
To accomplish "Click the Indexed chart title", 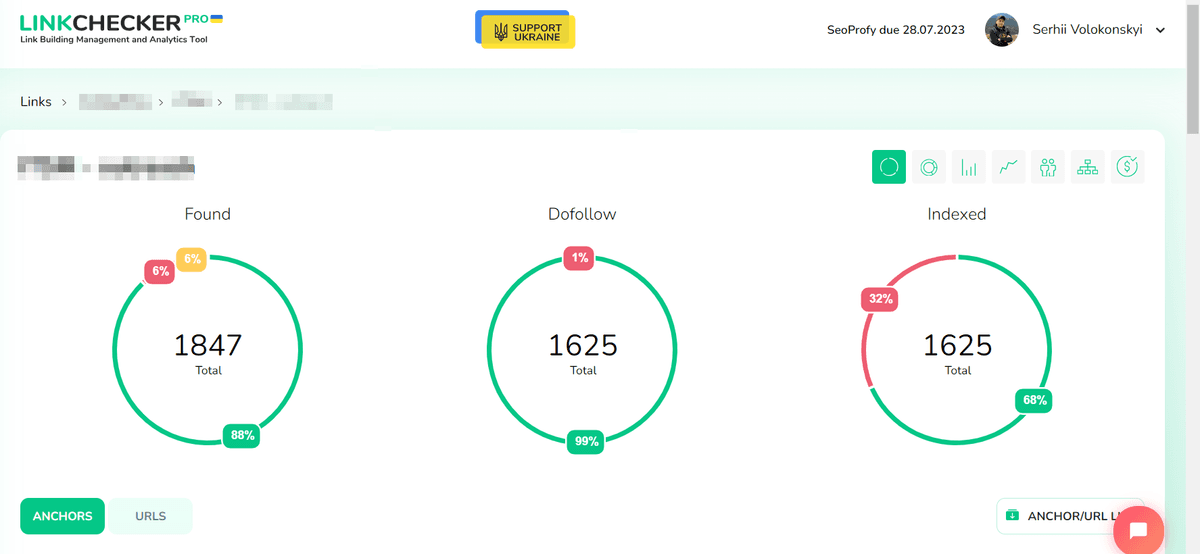I will point(957,214).
